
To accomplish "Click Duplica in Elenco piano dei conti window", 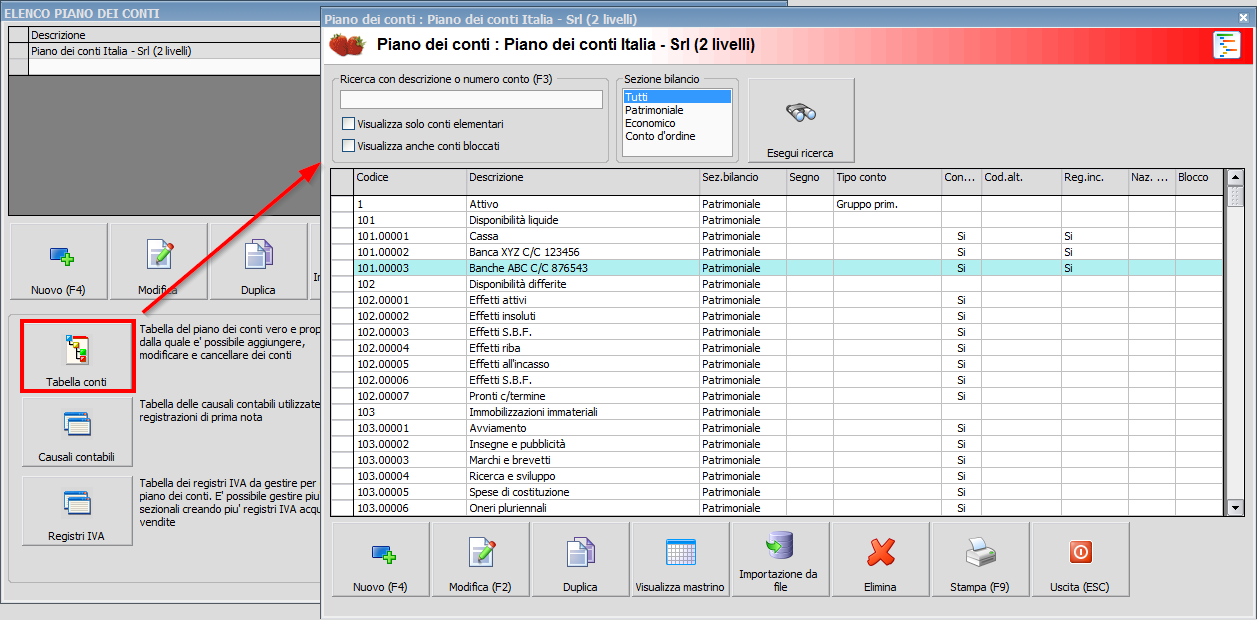I will click(x=259, y=261).
